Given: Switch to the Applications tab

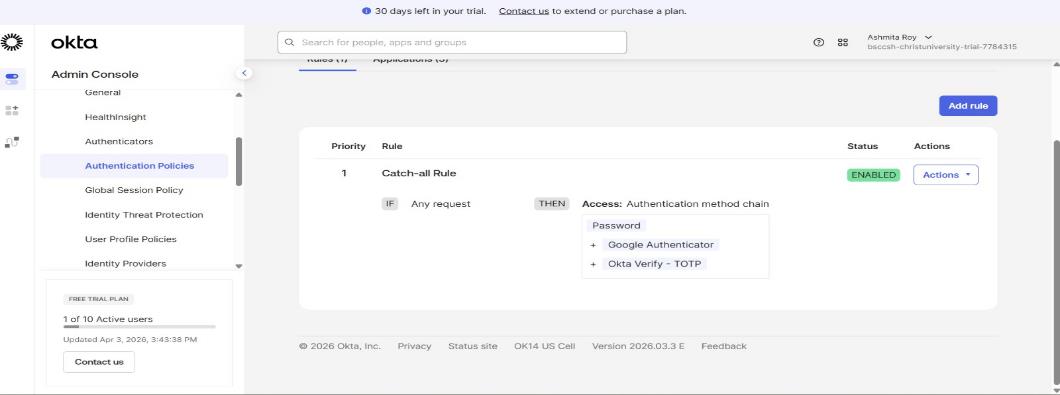Looking at the screenshot, I should point(410,61).
